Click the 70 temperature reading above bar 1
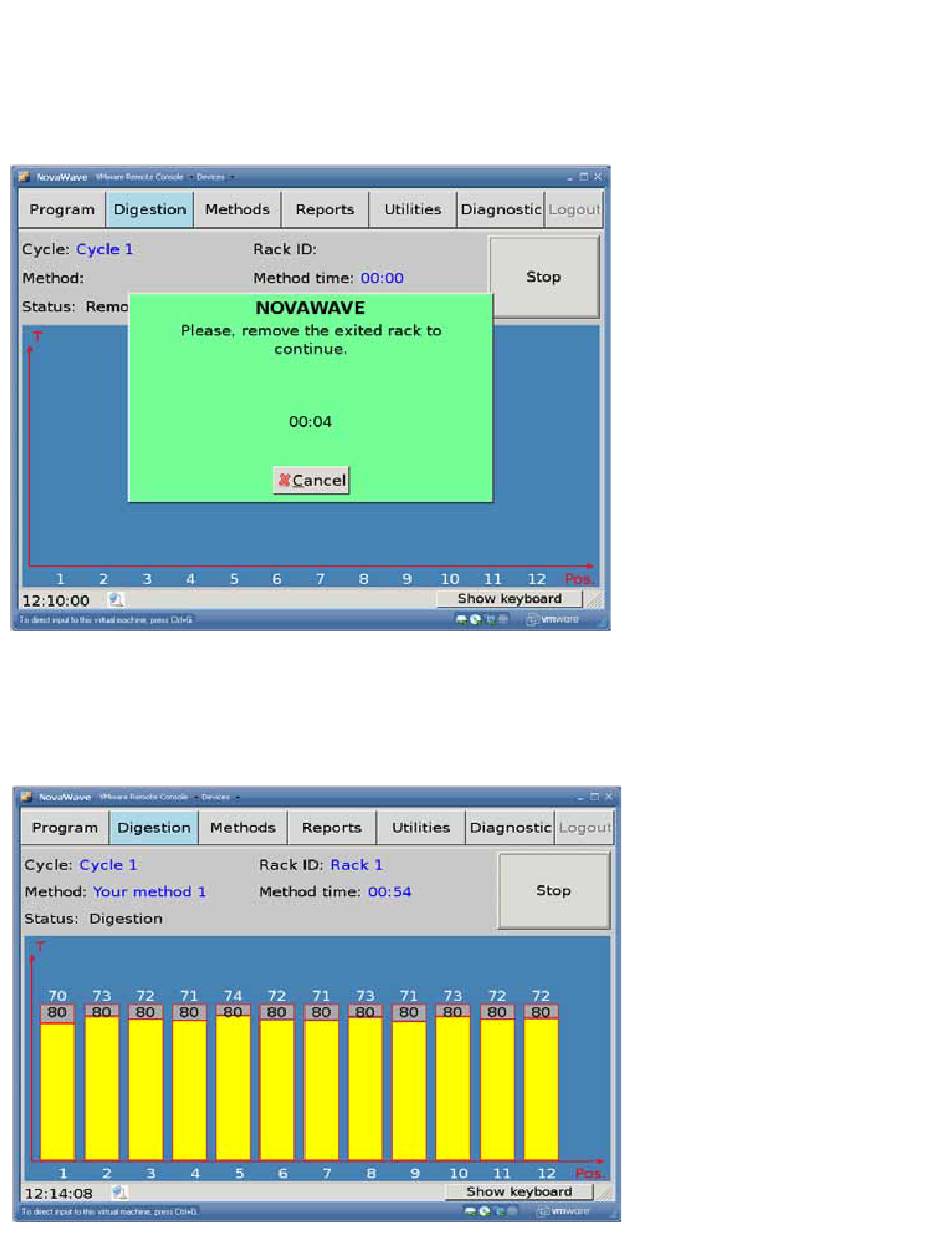The width and height of the screenshot is (950, 1260). coord(58,996)
